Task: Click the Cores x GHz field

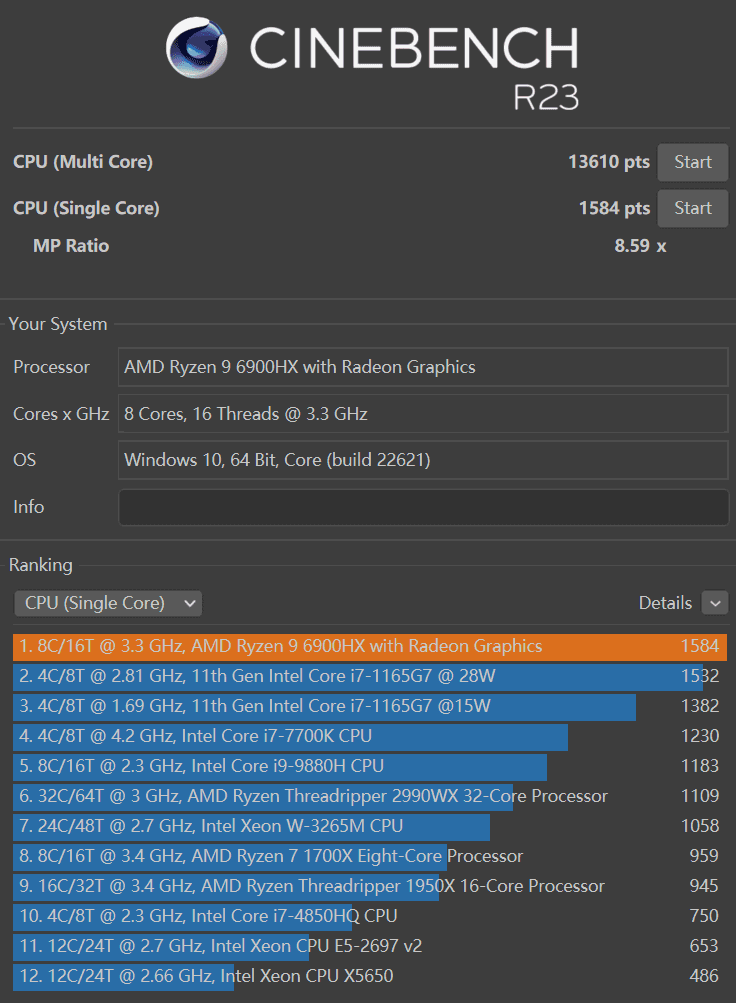Action: [x=423, y=414]
